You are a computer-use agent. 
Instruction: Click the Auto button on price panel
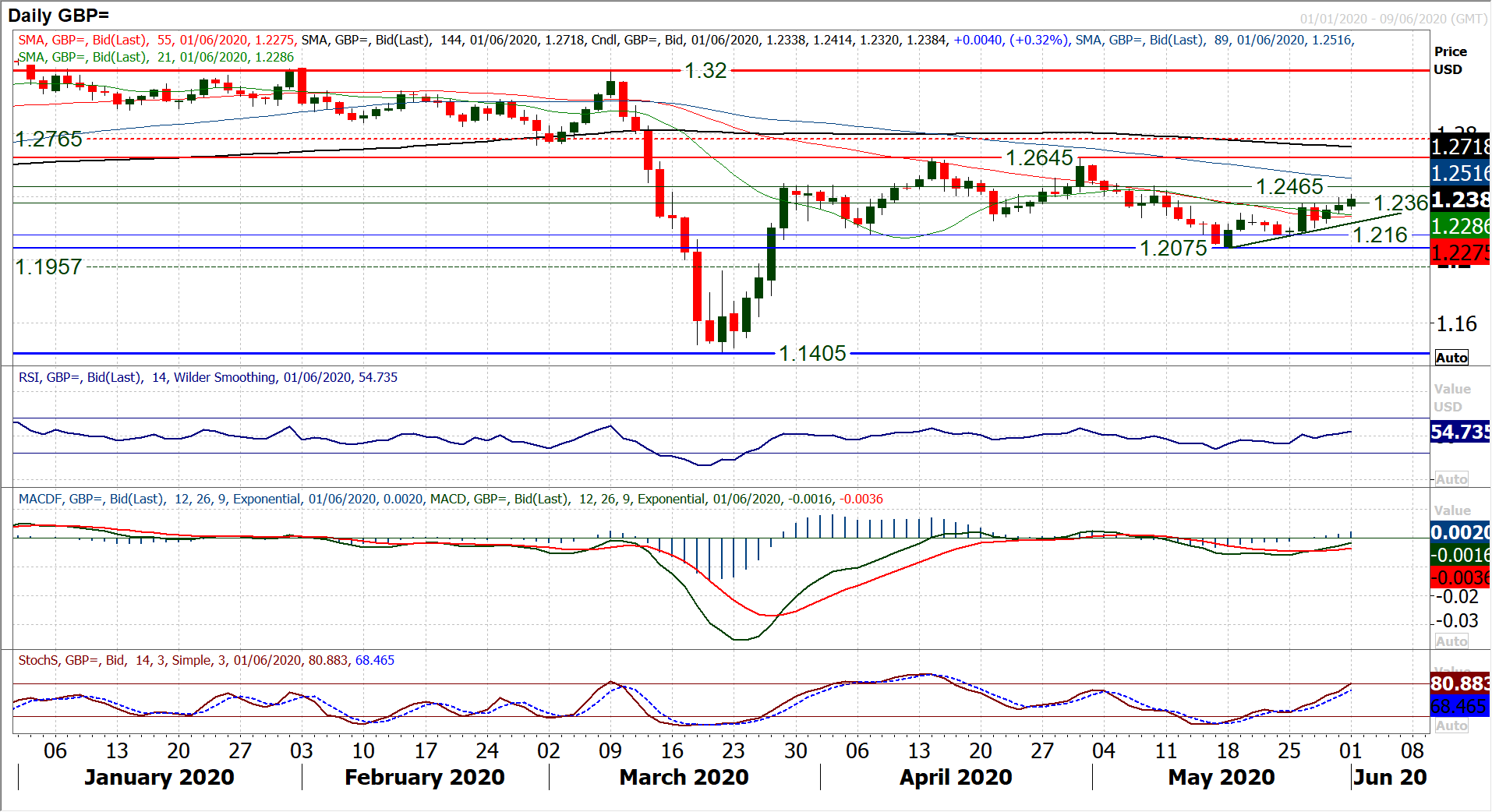[x=1451, y=358]
